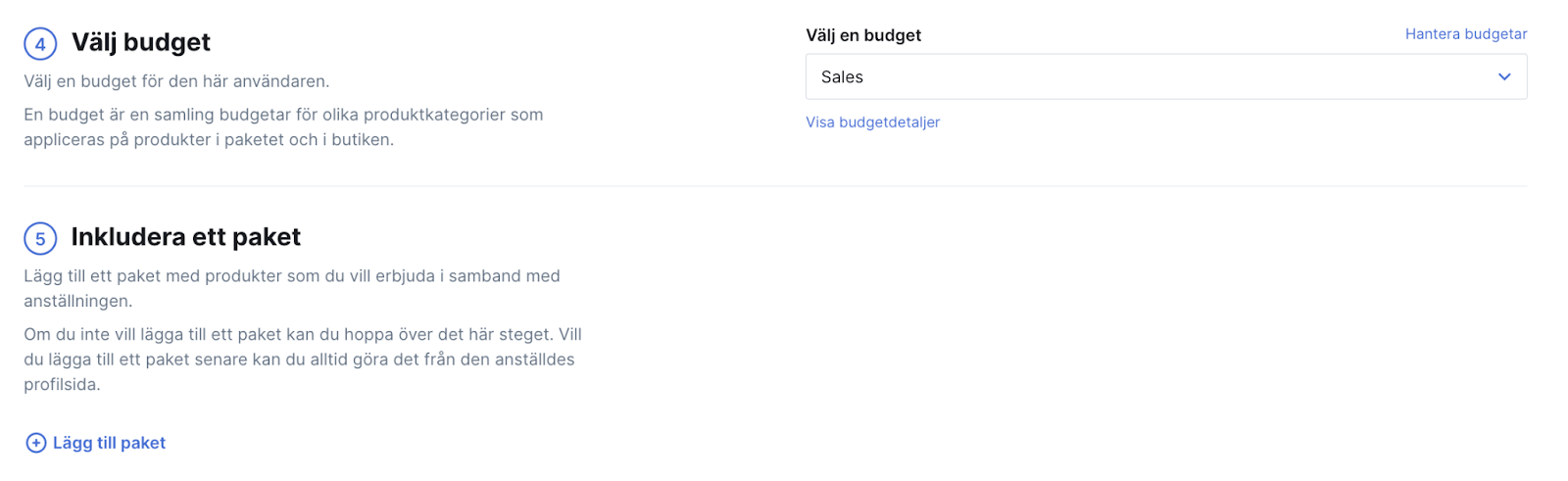Expand the chevron arrow in the Sales field
This screenshot has height=481, width=1568.
click(1504, 76)
